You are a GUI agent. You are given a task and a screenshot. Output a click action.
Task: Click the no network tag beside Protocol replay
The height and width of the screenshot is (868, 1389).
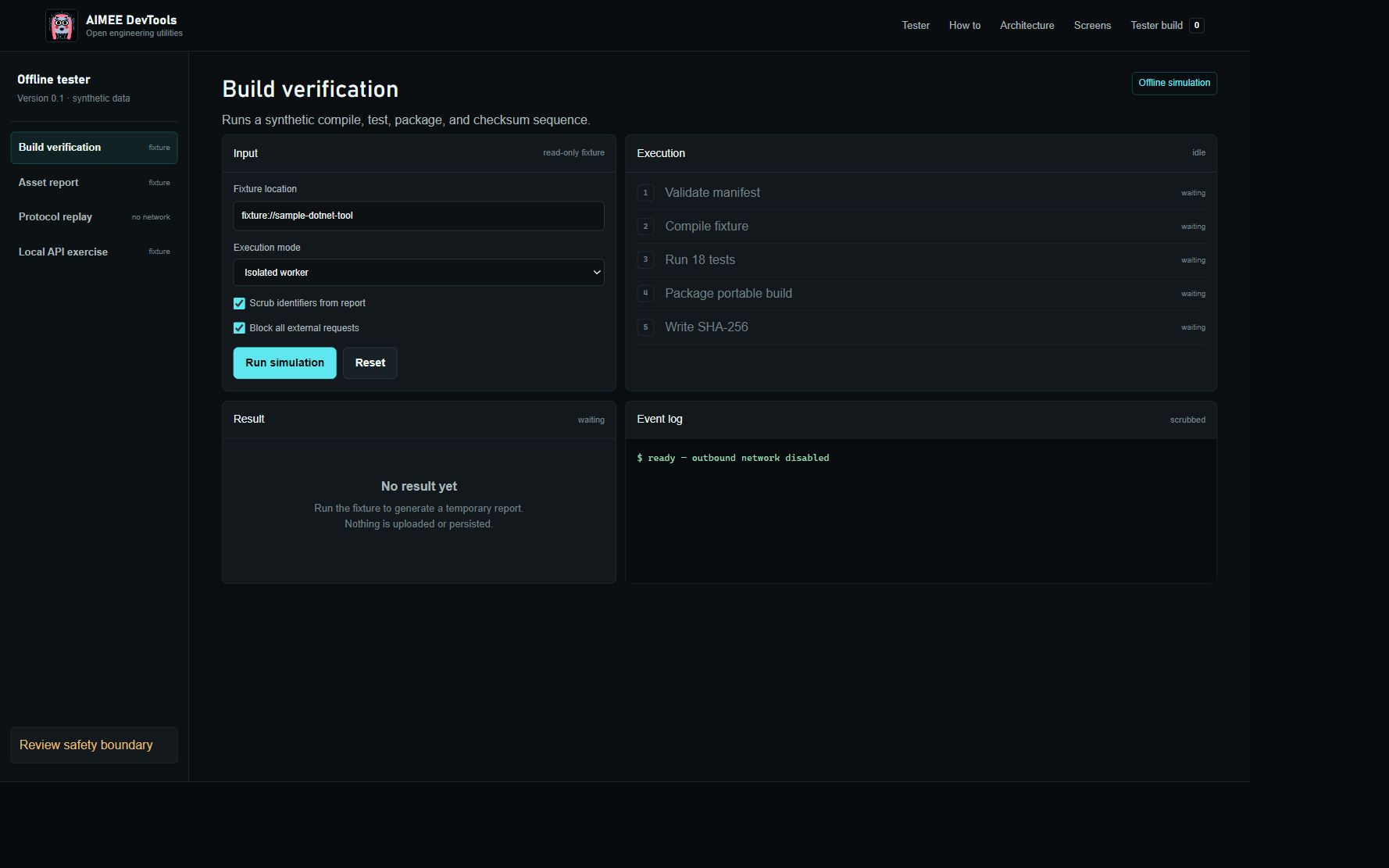(151, 217)
